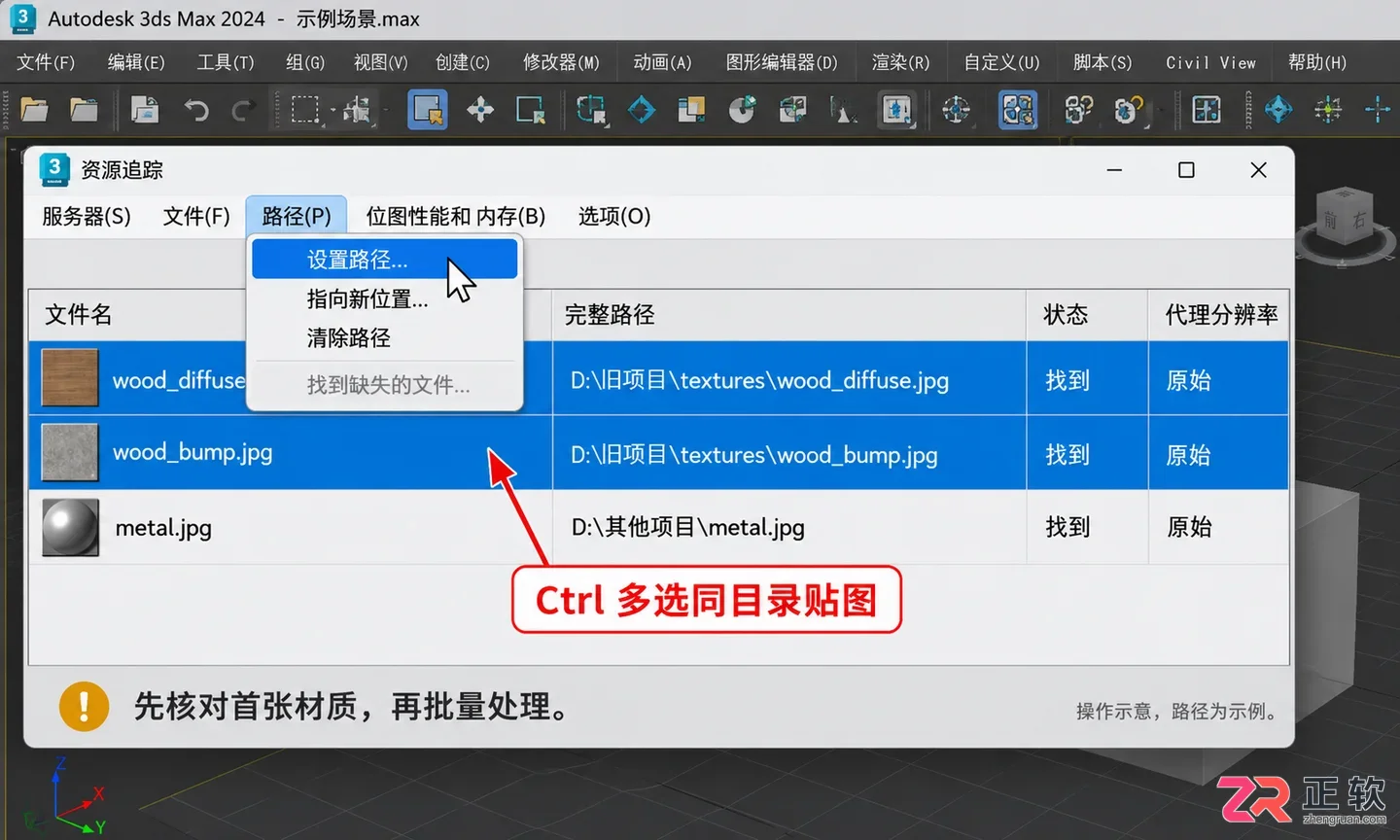Click the four-pane grid window toolbar icon
This screenshot has height=840, width=1400.
[x=1207, y=110]
